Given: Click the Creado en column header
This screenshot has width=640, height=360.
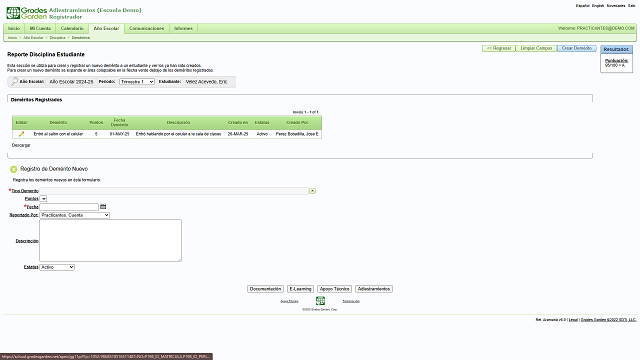Looking at the screenshot, I should click(x=238, y=122).
